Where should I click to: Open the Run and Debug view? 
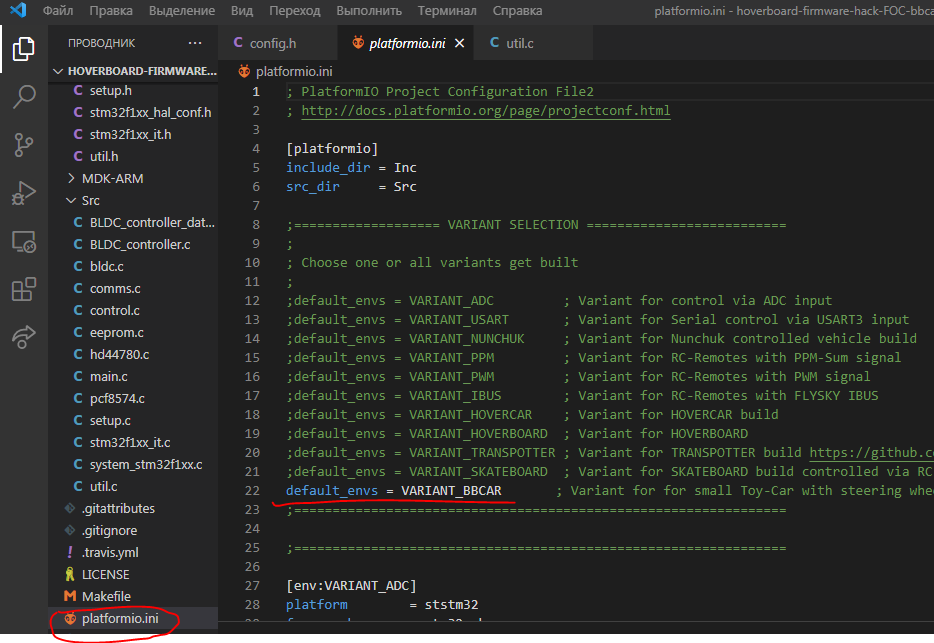coord(24,193)
